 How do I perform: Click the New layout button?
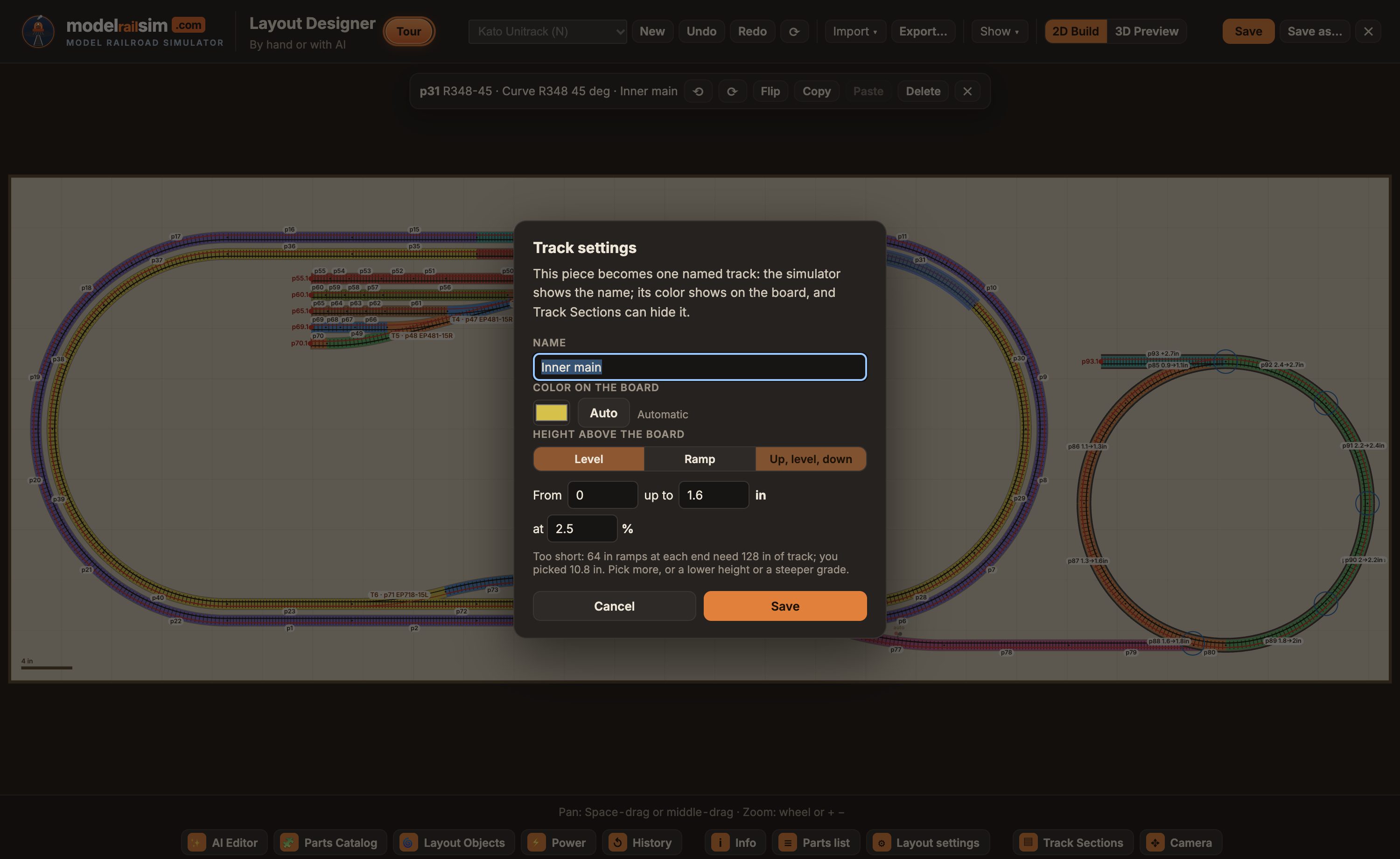pos(652,31)
